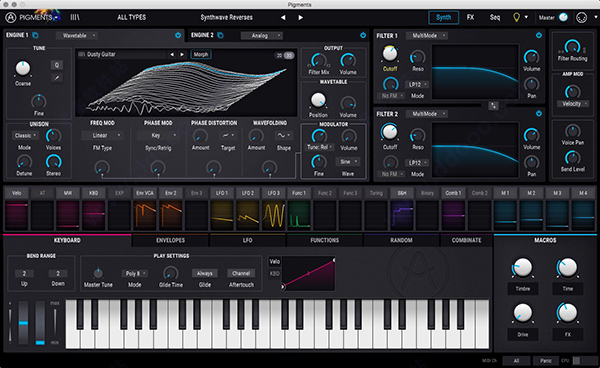Image resolution: width=600 pixels, height=368 pixels.
Task: Open the Envelopes tab
Action: click(x=171, y=240)
